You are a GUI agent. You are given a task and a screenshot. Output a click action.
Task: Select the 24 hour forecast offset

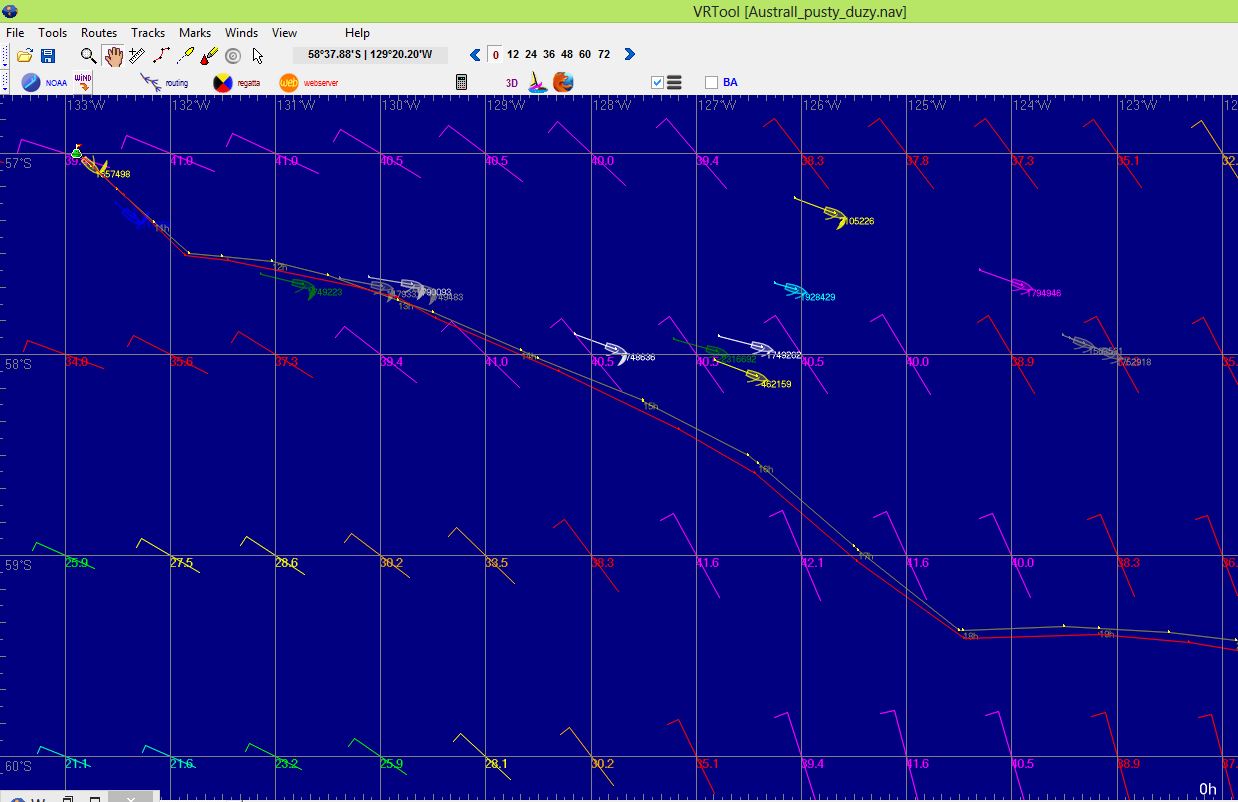point(531,55)
